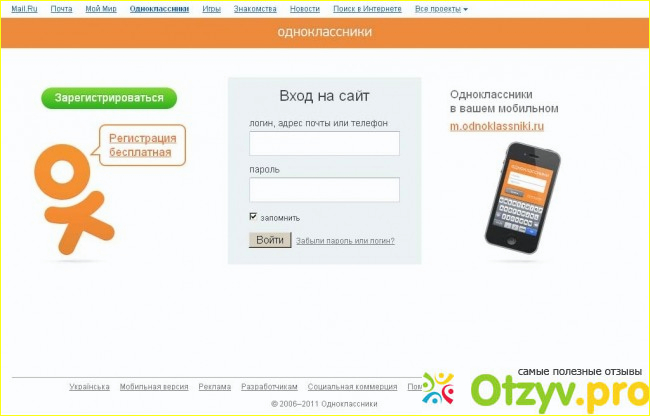
Task: Open the m.odnoklassniki.ru mobile link
Action: tap(496, 126)
